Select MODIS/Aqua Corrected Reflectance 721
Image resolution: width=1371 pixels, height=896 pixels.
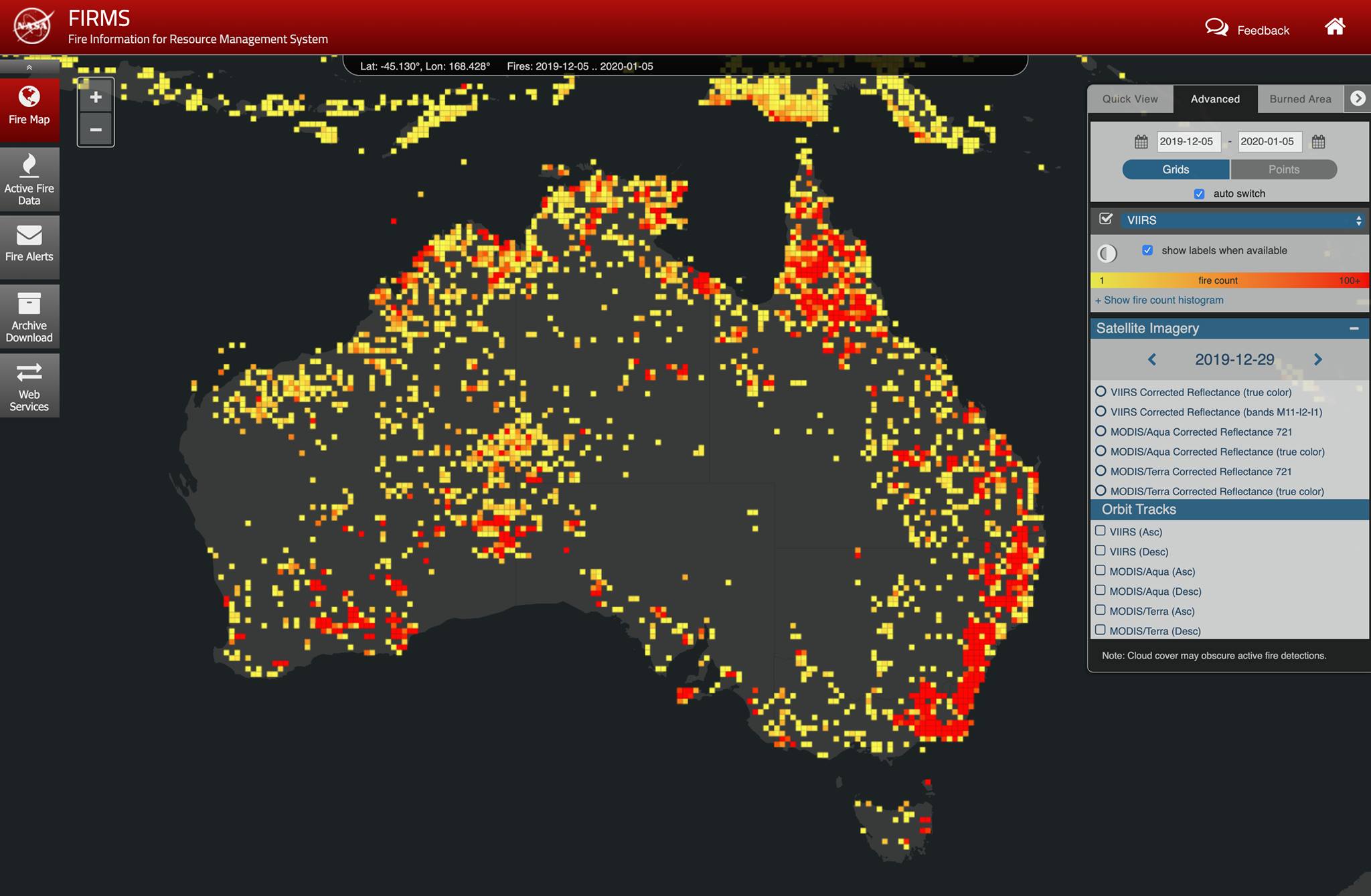click(1101, 431)
